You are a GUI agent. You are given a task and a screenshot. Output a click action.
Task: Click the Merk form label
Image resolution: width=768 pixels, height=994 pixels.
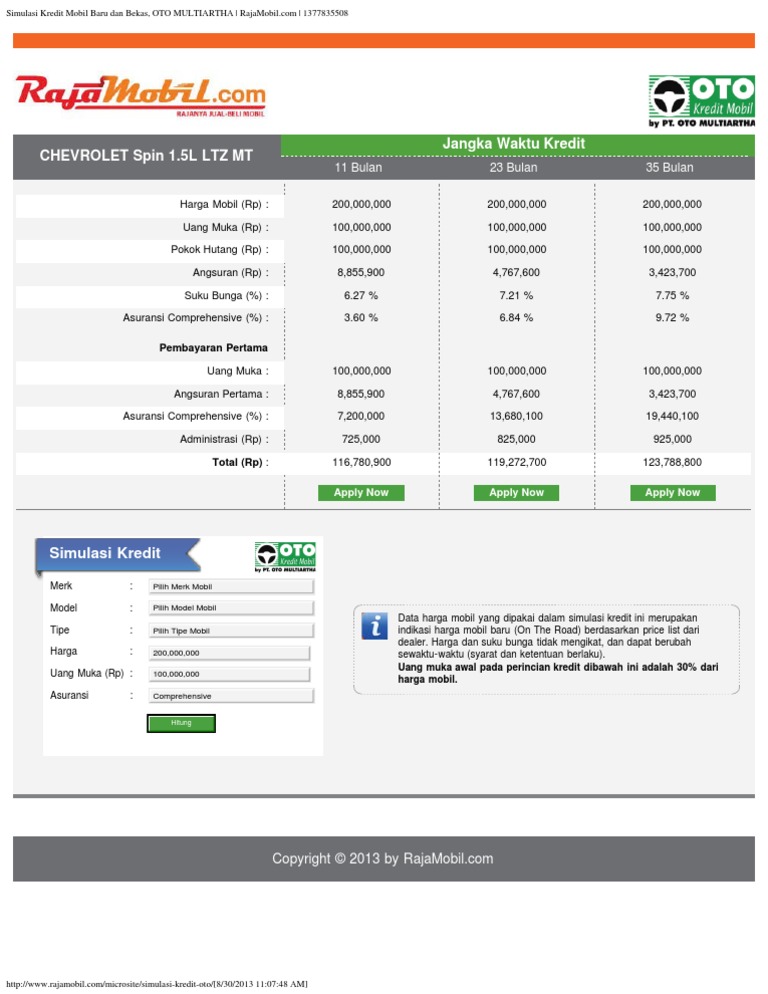pyautogui.click(x=61, y=586)
